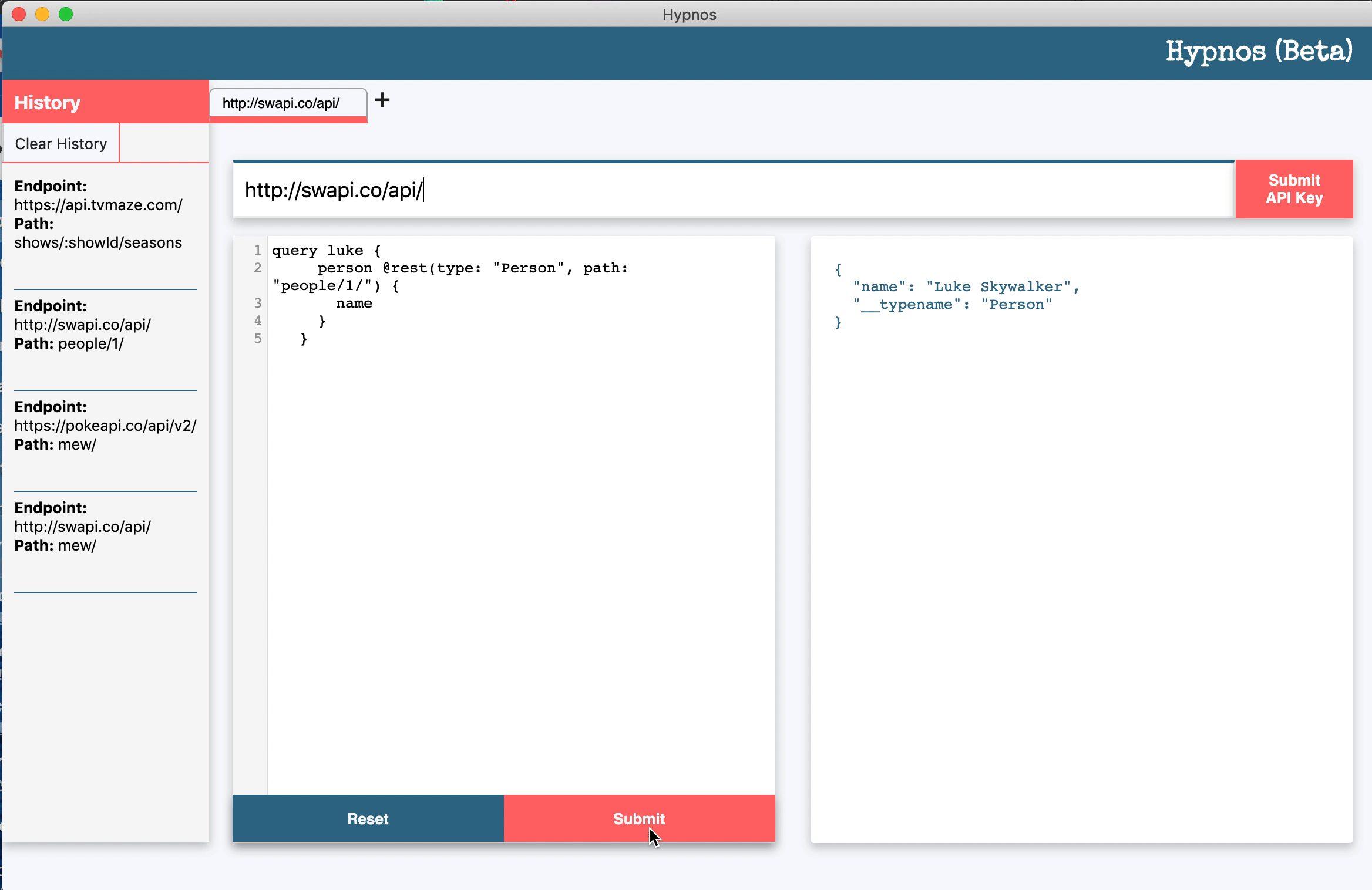Place cursor on 'name' field in editor

[x=354, y=304]
